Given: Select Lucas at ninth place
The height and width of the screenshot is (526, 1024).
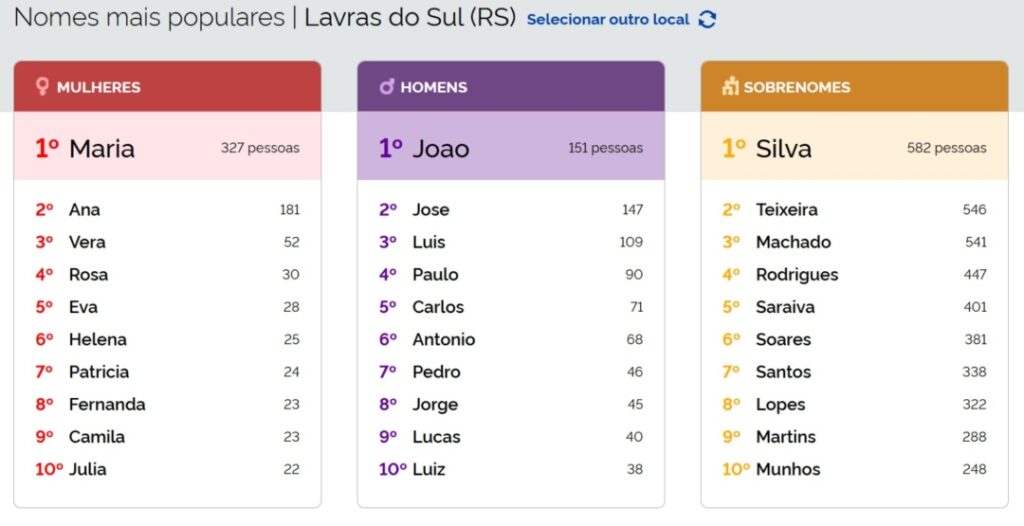Looking at the screenshot, I should point(437,437).
